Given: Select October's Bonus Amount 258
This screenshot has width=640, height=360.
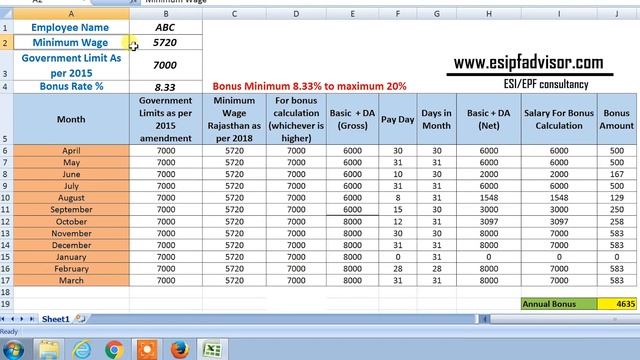Looking at the screenshot, I should pyautogui.click(x=617, y=222).
